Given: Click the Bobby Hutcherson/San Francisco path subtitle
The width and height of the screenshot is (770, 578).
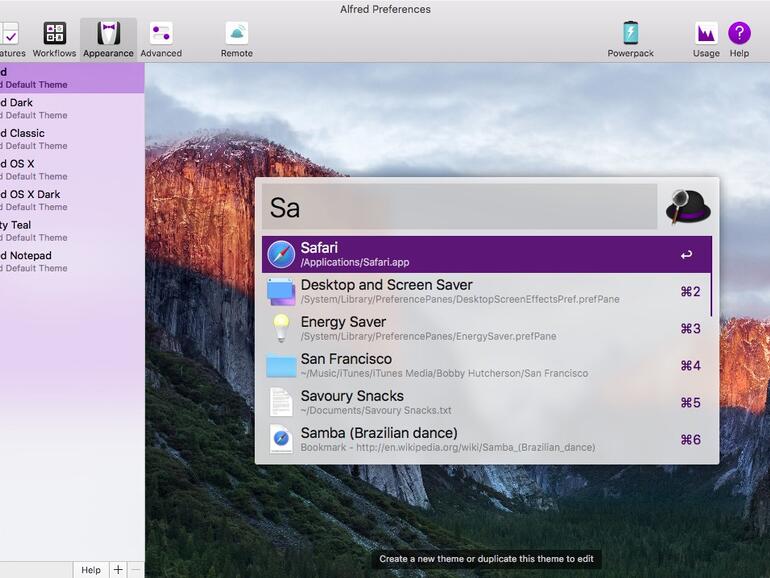Looking at the screenshot, I should coord(444,373).
